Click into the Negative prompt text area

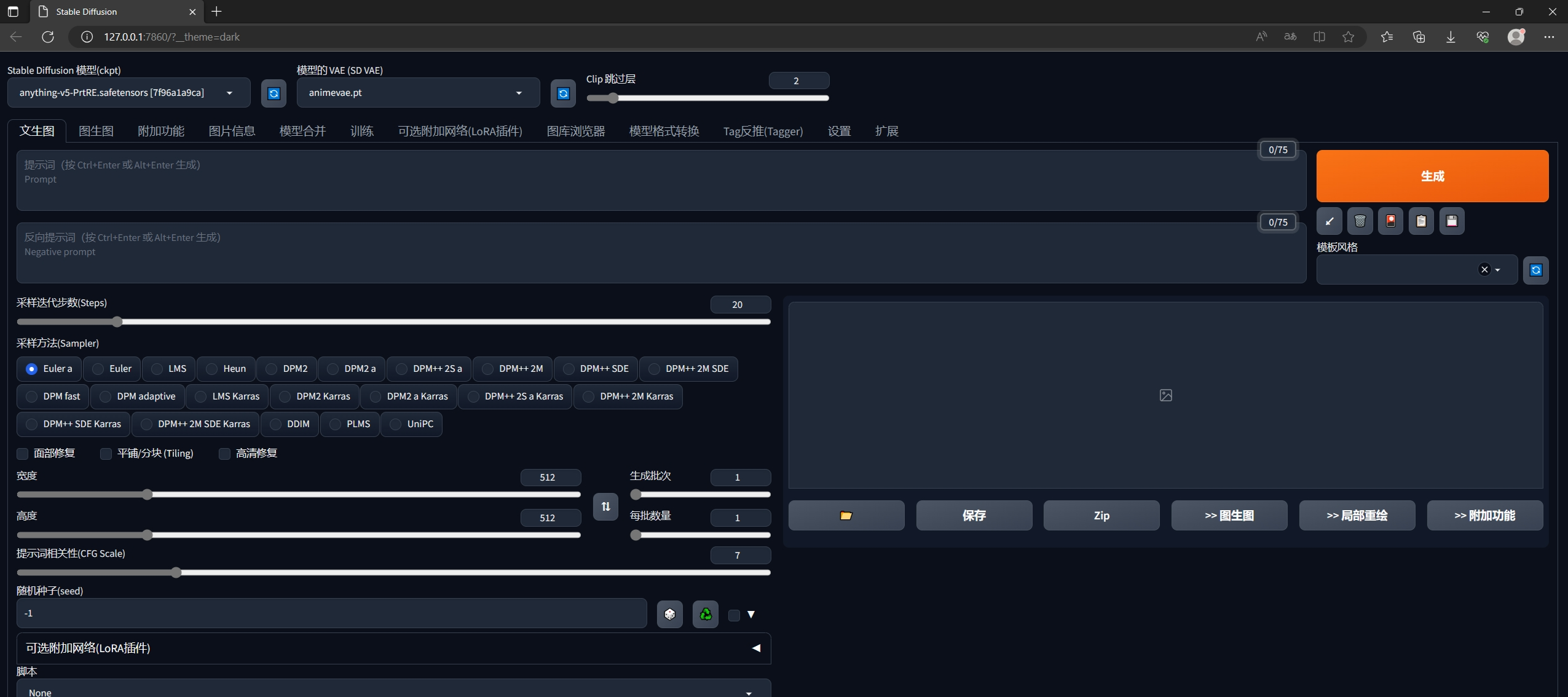(x=661, y=253)
